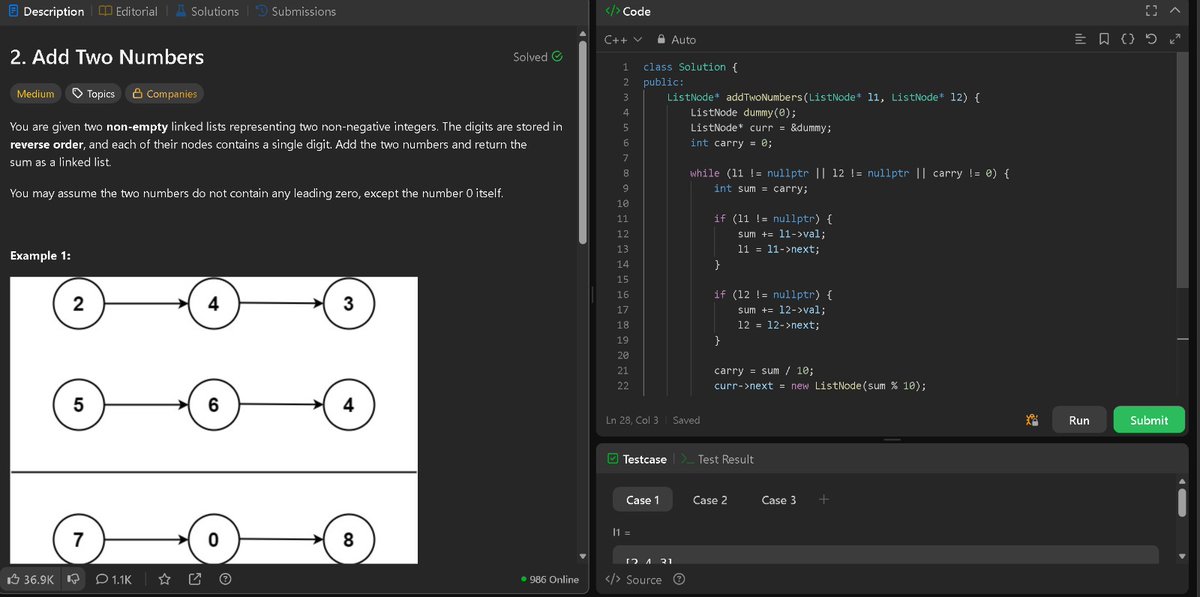Image resolution: width=1200 pixels, height=597 pixels.
Task: Click the code line with addTwoNumbers
Action: [825, 97]
